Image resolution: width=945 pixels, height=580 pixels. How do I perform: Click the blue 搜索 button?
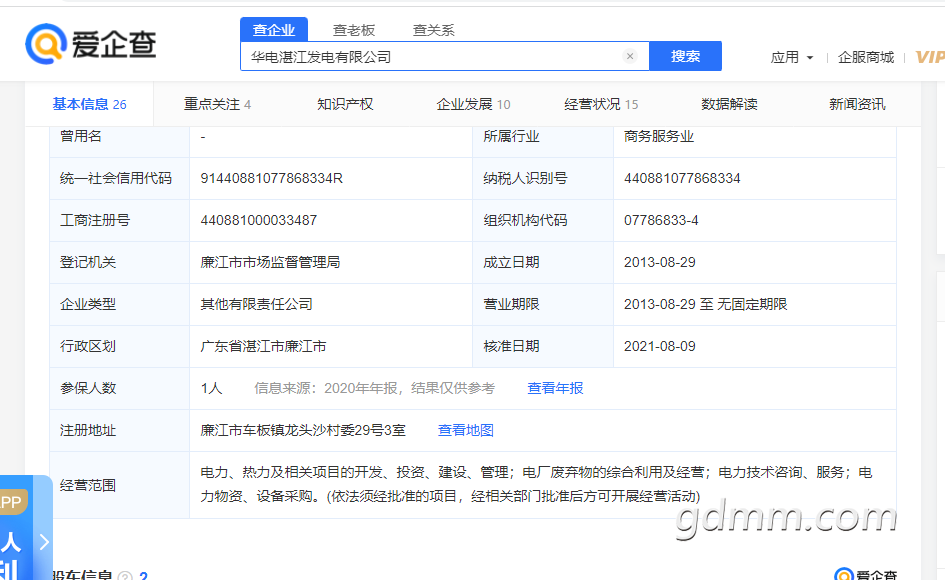pos(685,56)
